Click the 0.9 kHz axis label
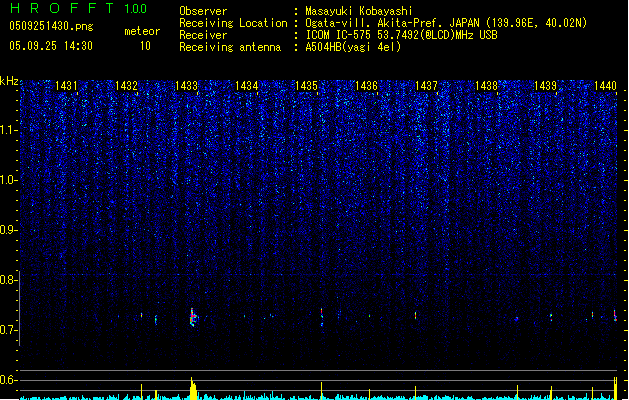 click(x=7, y=230)
